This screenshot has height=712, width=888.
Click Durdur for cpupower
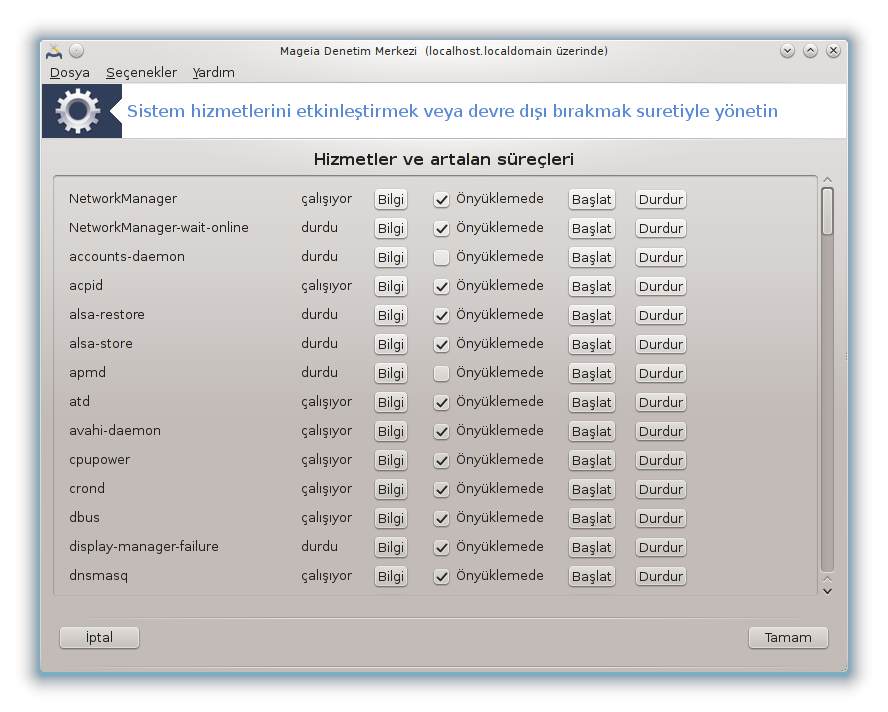(x=661, y=461)
